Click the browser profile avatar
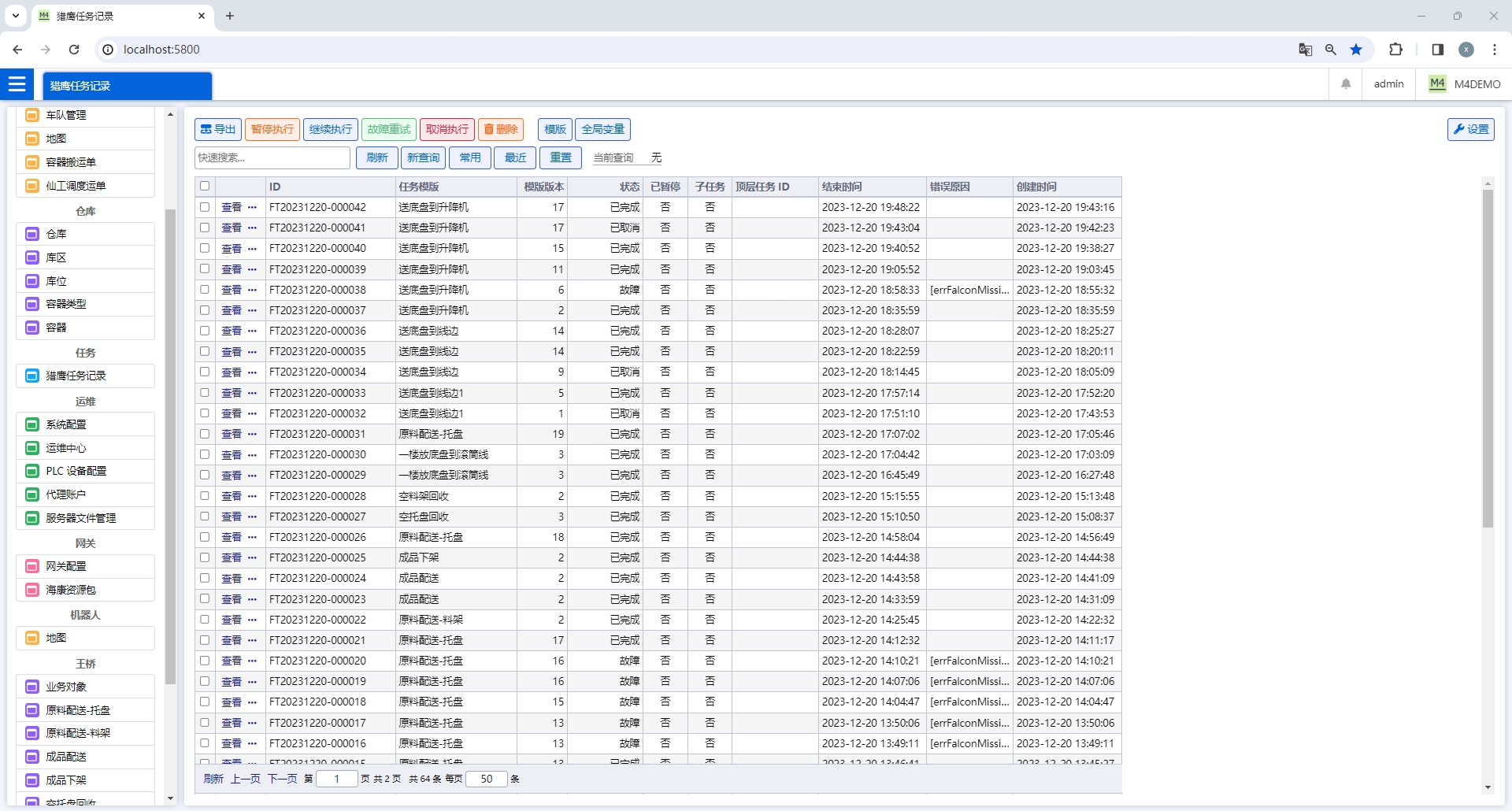The height and width of the screenshot is (811, 1512). (1466, 50)
